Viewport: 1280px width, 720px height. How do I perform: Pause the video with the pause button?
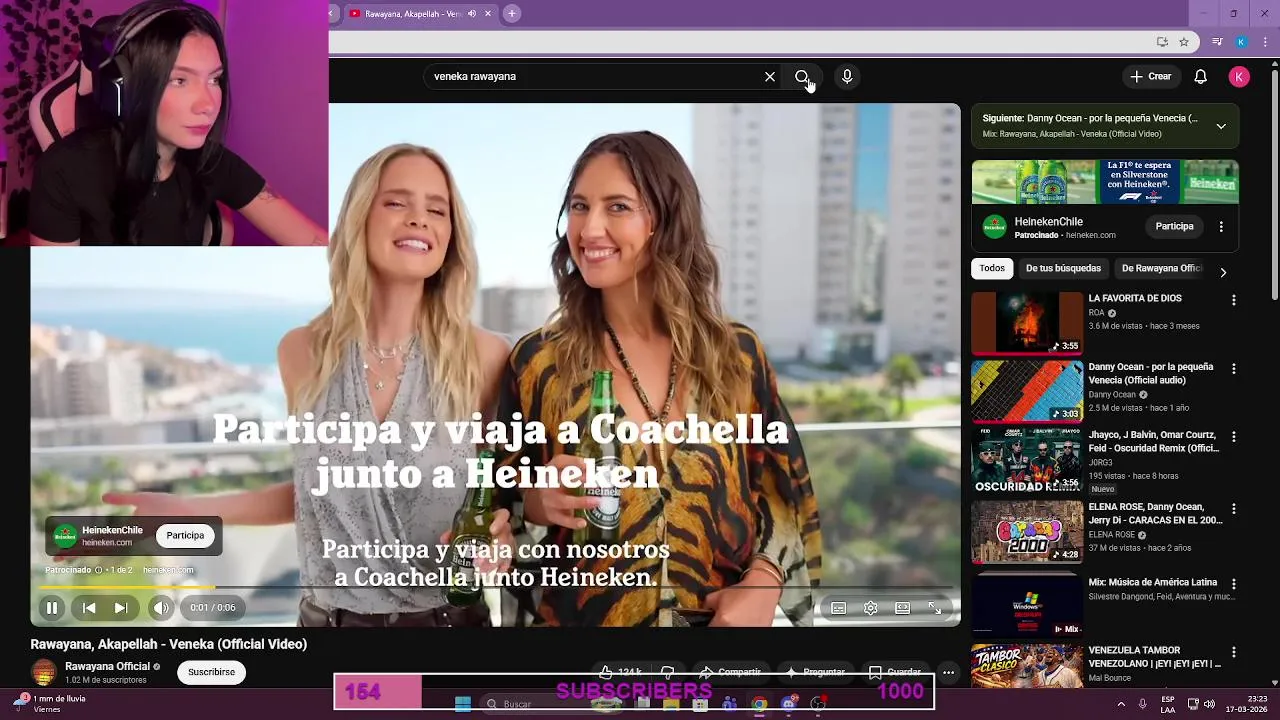[x=52, y=607]
